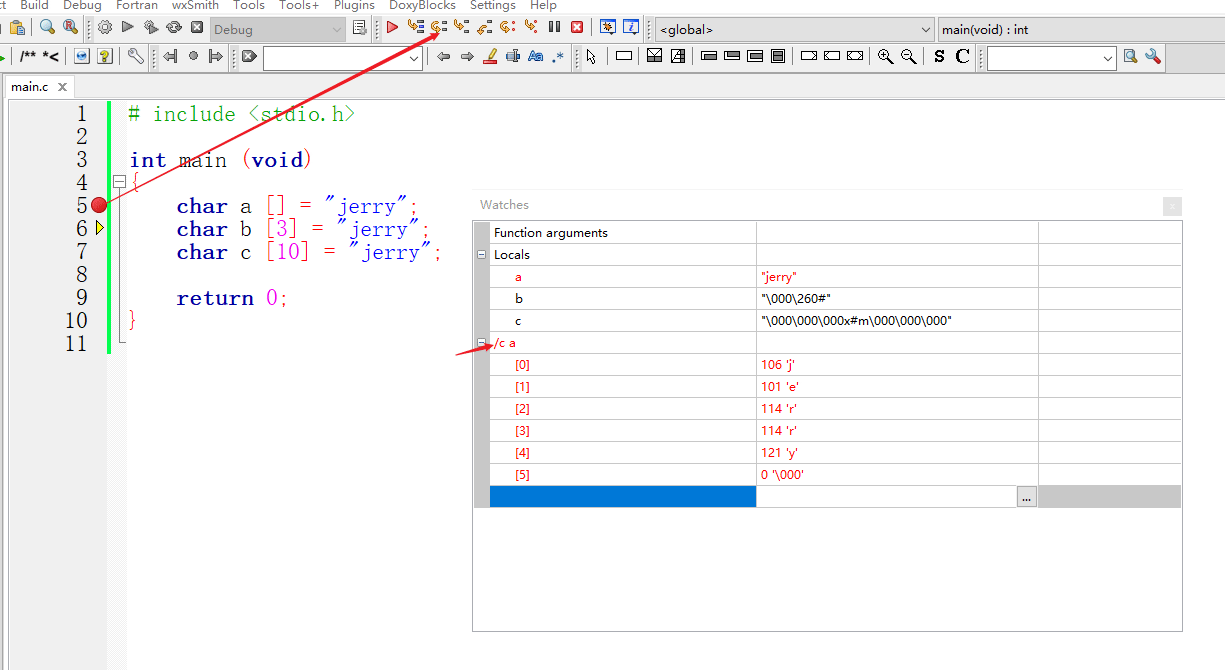Click the Step out debug icon

click(484, 28)
